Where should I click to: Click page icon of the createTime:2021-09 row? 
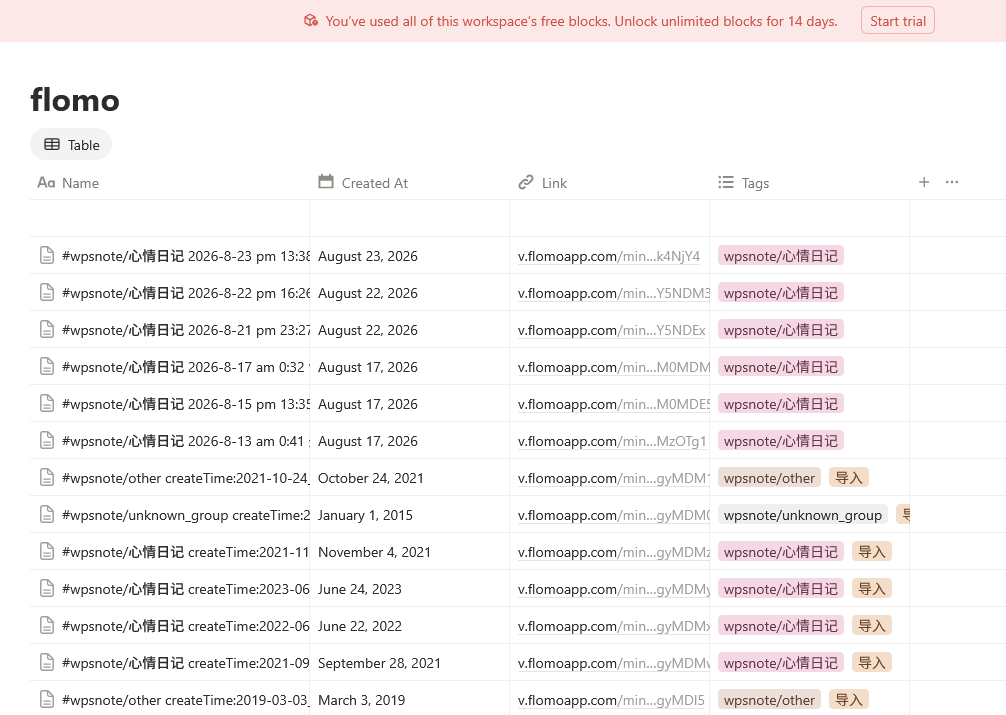47,663
